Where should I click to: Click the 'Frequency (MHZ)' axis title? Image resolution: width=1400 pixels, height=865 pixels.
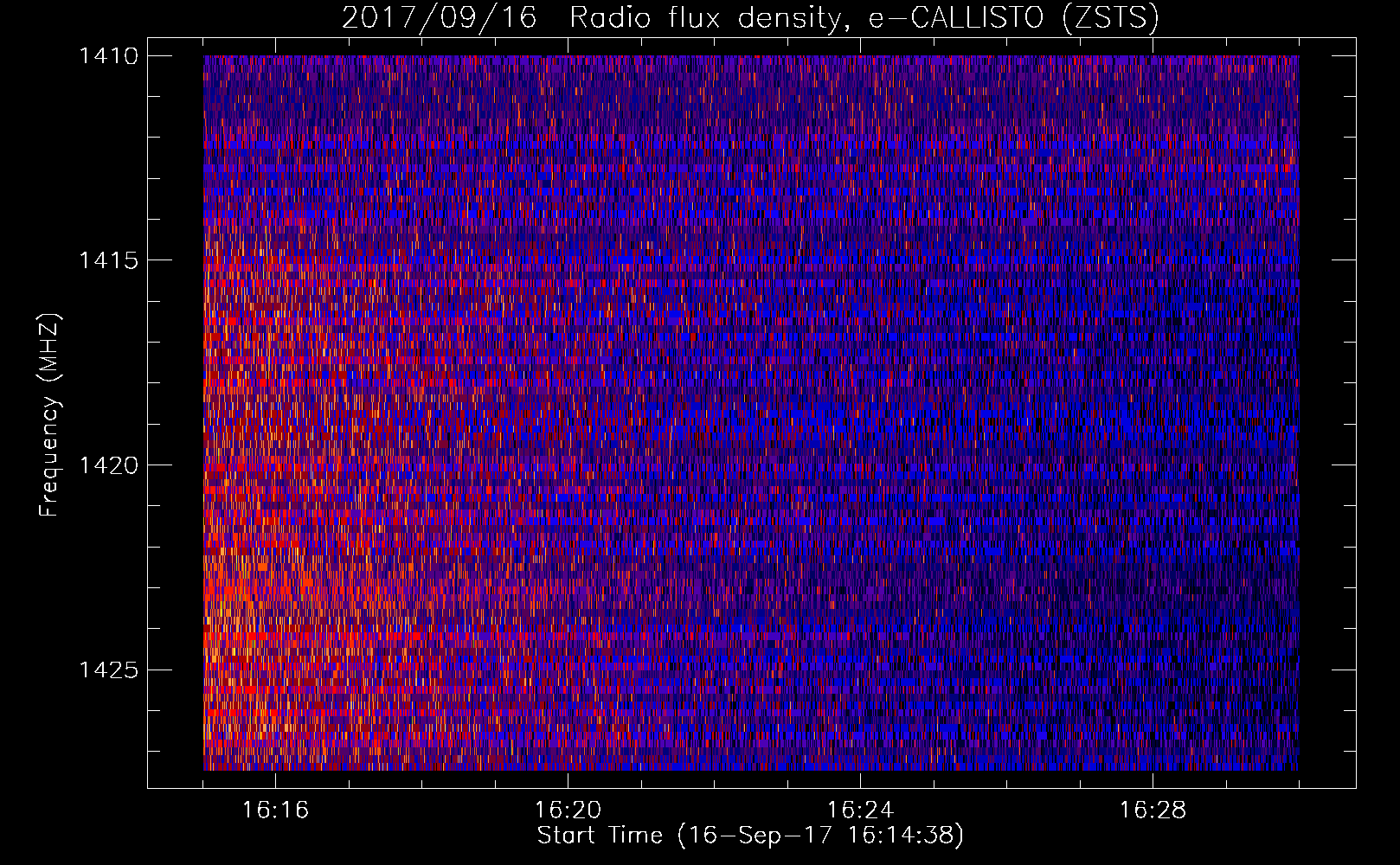point(49,415)
